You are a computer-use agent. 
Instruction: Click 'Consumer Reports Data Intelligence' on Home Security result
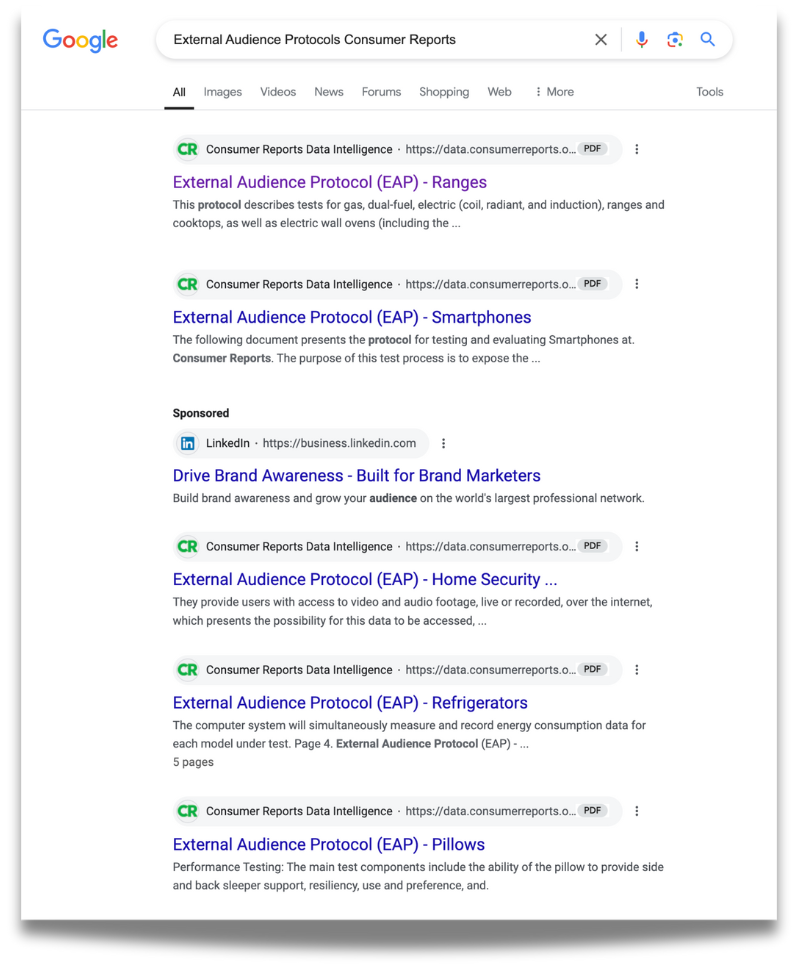pos(299,546)
